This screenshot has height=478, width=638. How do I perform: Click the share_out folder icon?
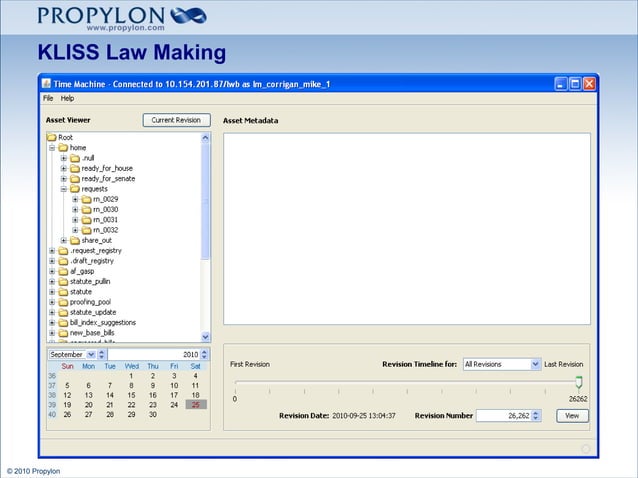[75, 240]
